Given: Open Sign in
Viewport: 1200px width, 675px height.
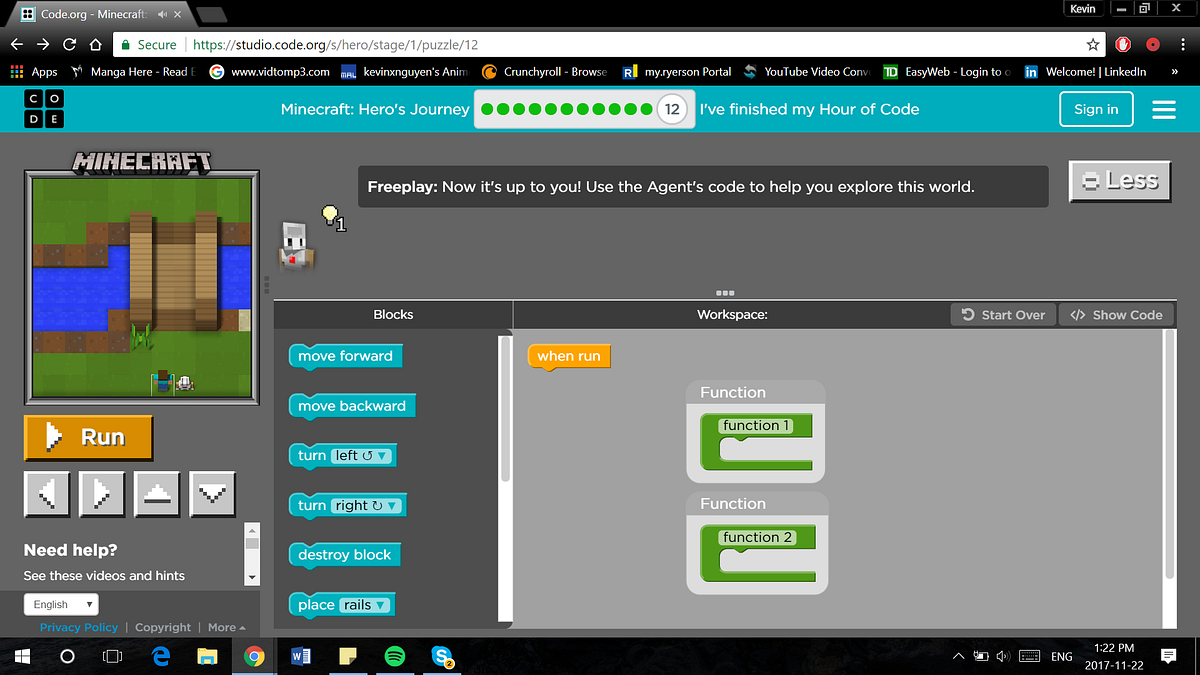Looking at the screenshot, I should tap(1096, 110).
